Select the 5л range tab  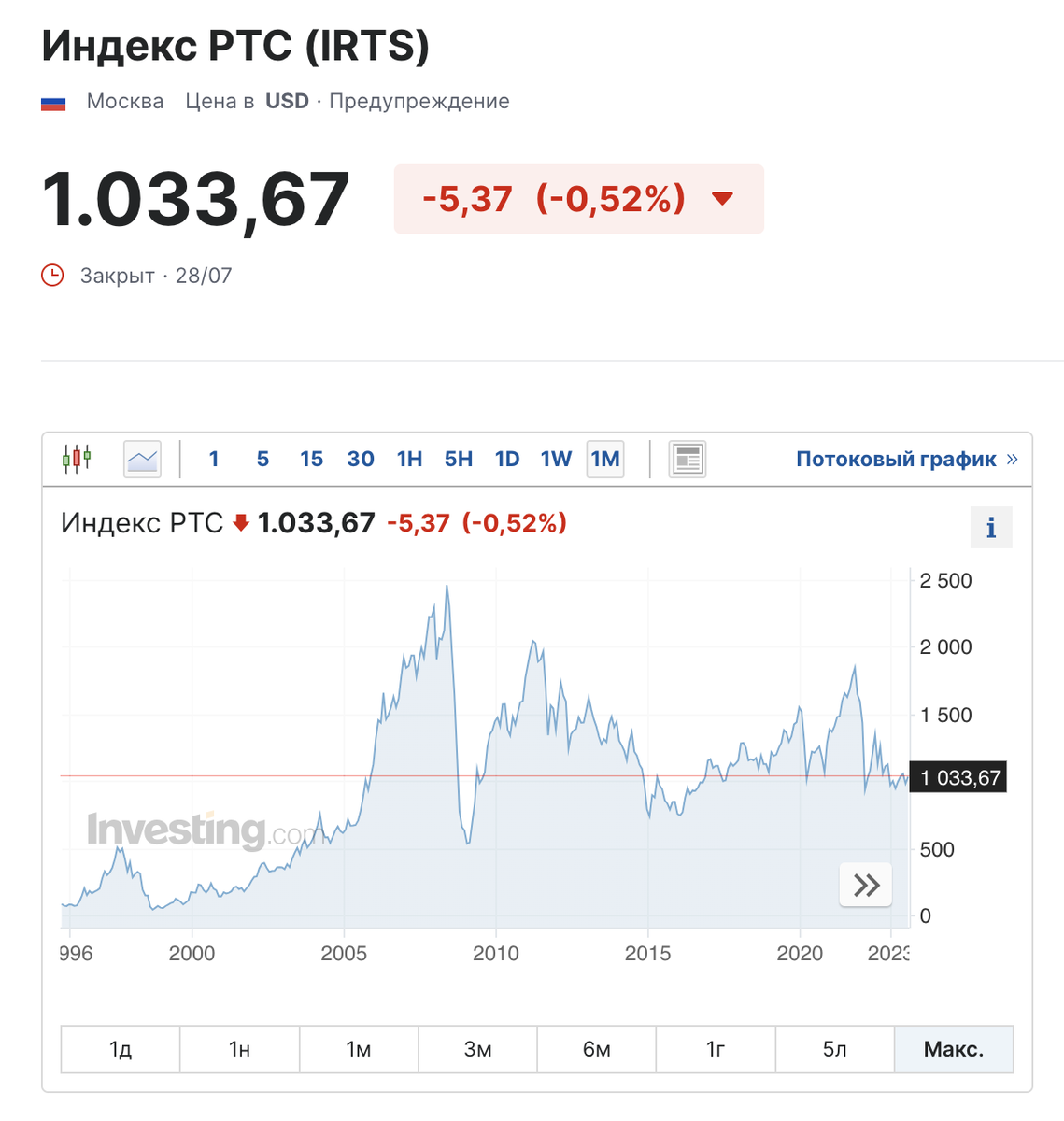[x=834, y=1049]
